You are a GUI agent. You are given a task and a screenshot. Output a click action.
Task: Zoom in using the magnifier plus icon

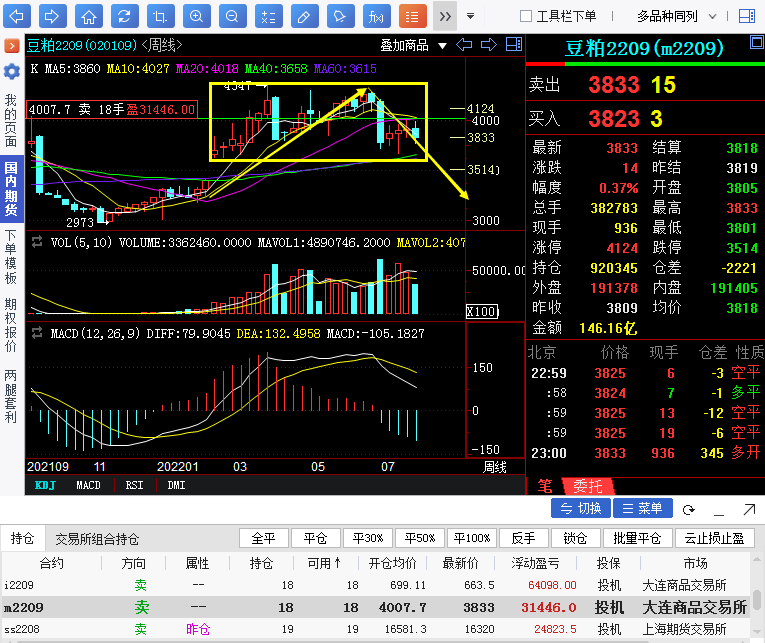click(196, 16)
